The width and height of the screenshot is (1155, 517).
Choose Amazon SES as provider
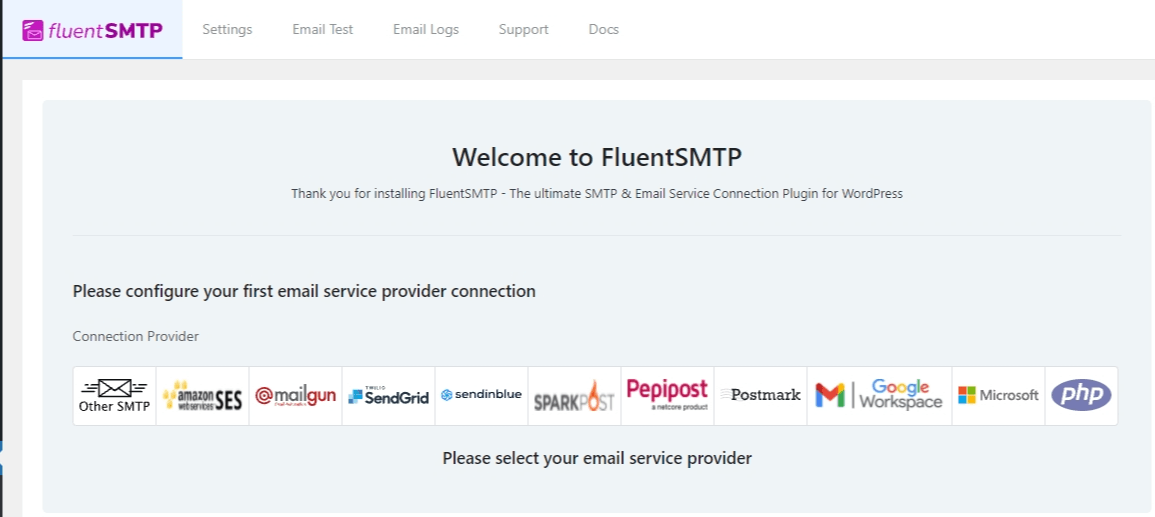[x=203, y=396]
